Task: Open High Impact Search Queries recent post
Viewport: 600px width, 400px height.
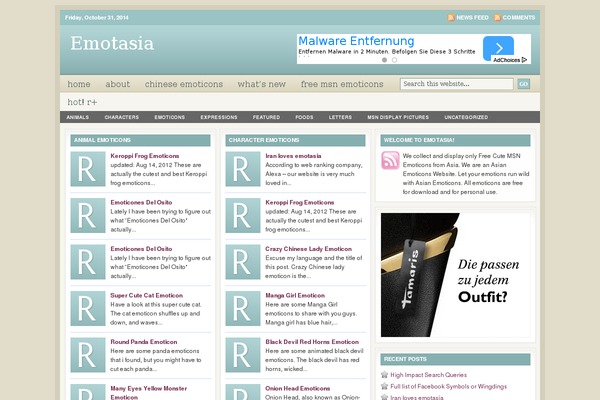Action: coord(429,375)
